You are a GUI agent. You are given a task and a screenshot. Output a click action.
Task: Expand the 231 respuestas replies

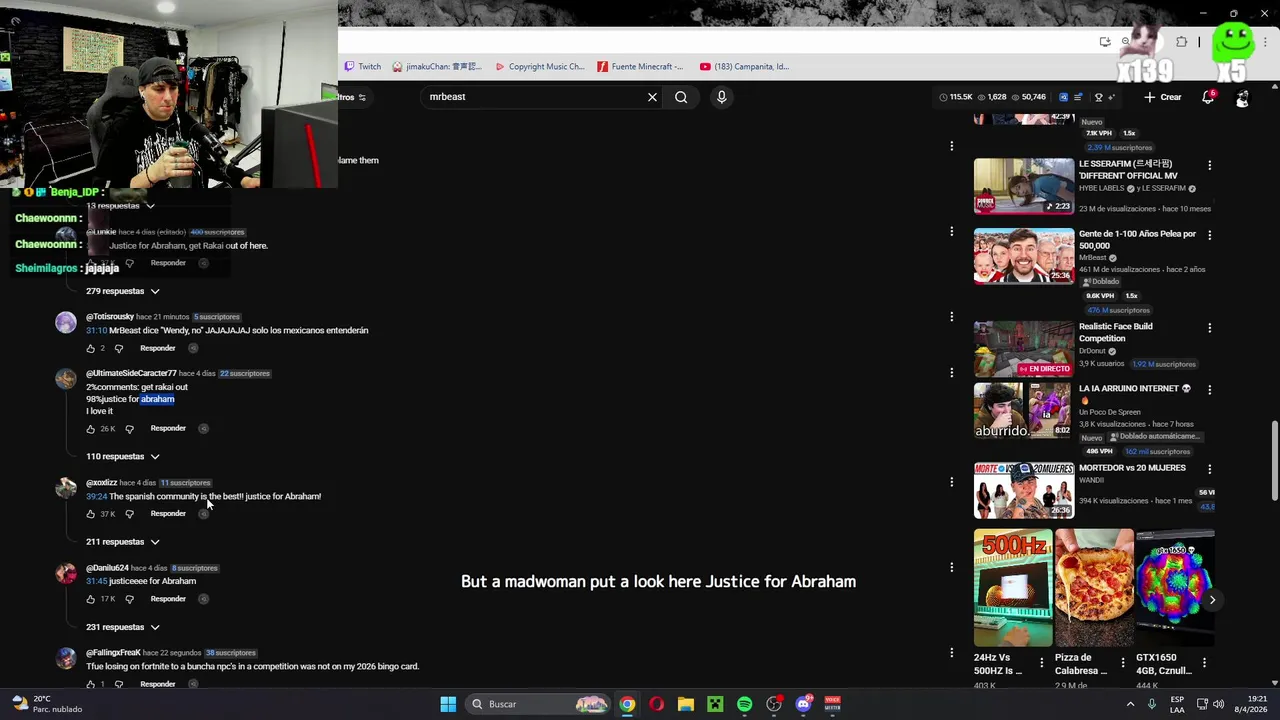(x=122, y=627)
